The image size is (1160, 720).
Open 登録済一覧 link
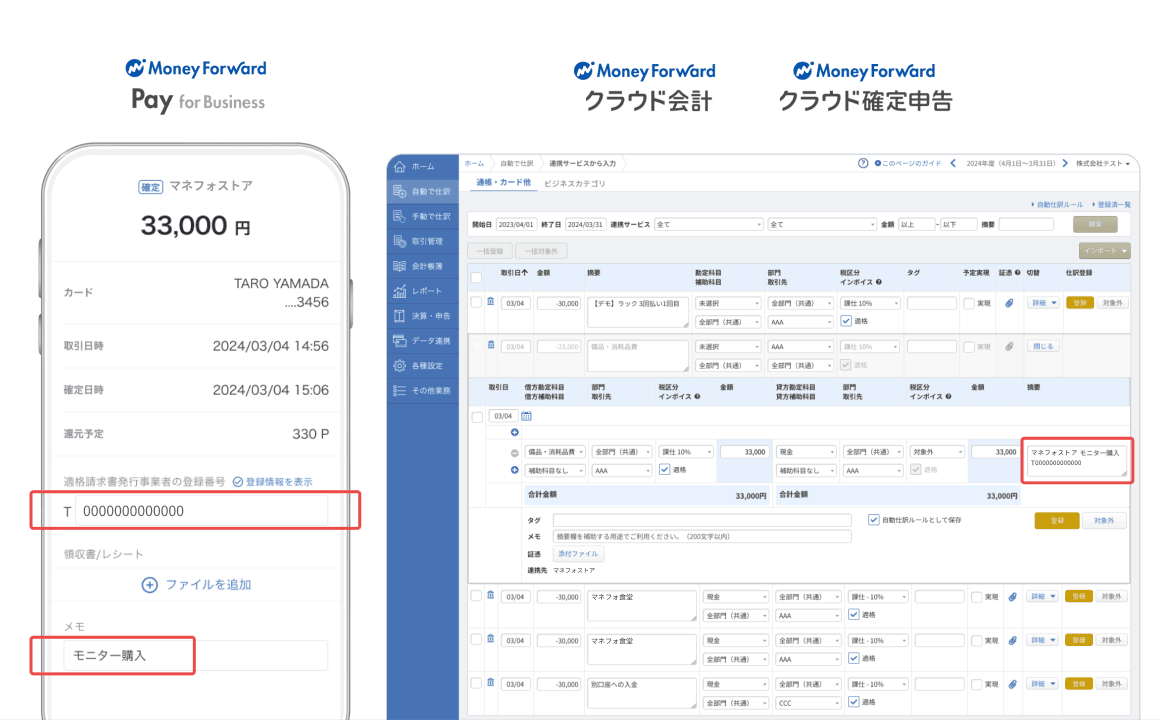click(1111, 205)
